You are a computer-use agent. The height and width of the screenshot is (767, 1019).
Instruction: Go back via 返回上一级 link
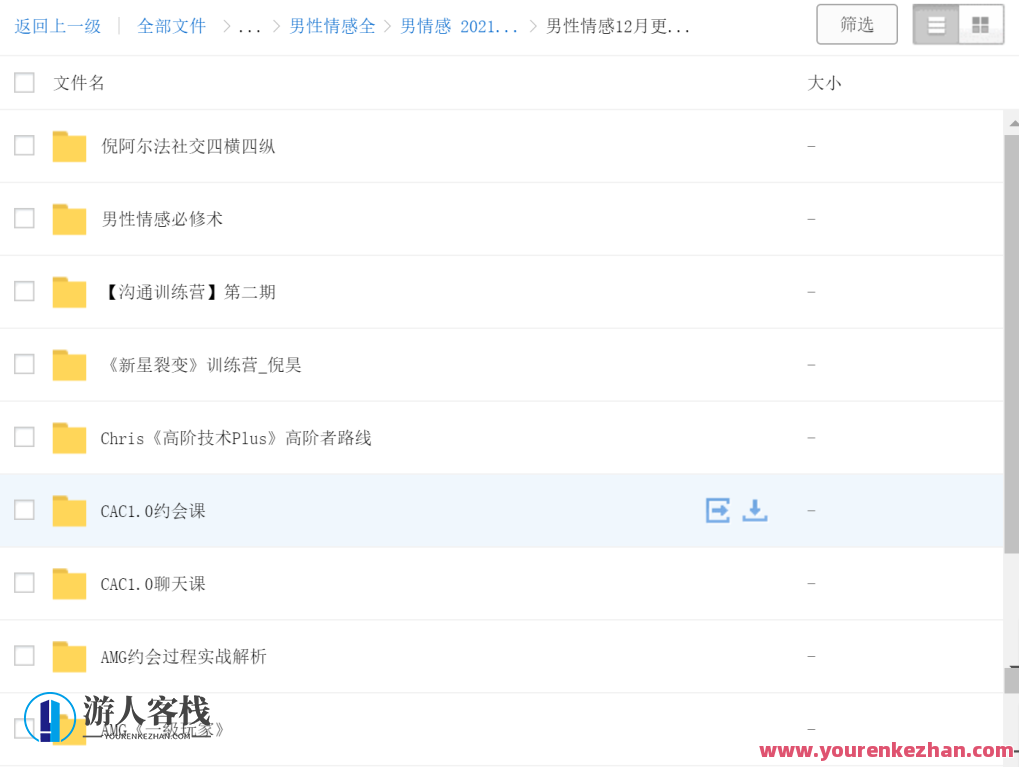(58, 26)
